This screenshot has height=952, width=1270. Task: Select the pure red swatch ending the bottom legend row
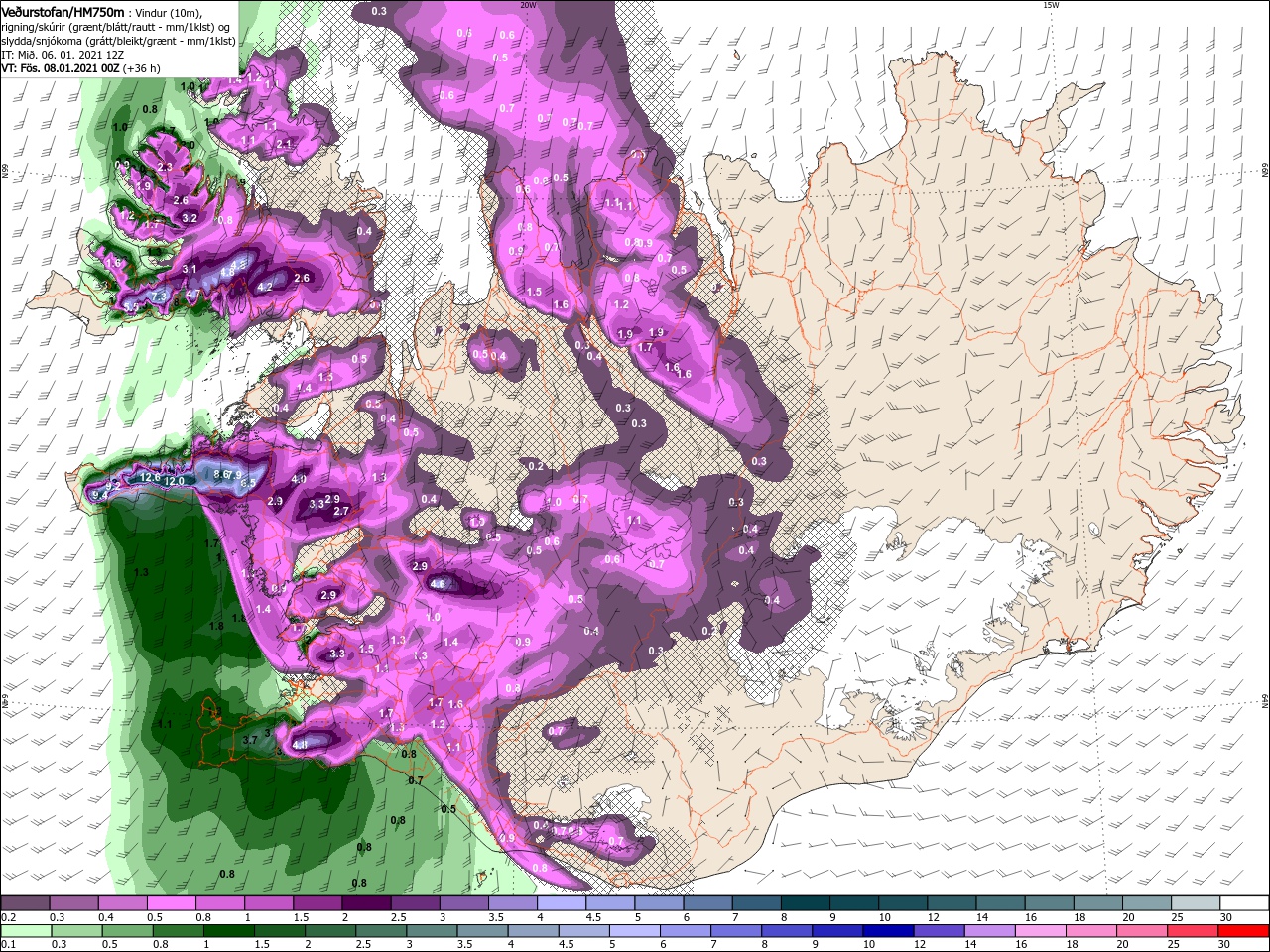click(x=1244, y=931)
